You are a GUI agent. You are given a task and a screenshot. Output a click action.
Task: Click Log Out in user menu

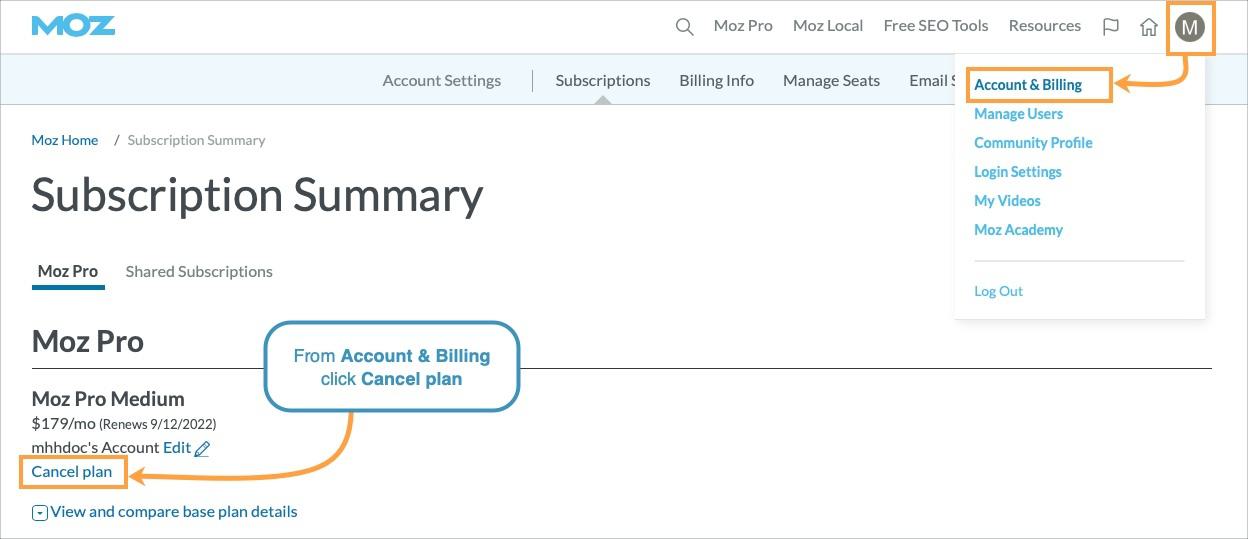pos(998,291)
